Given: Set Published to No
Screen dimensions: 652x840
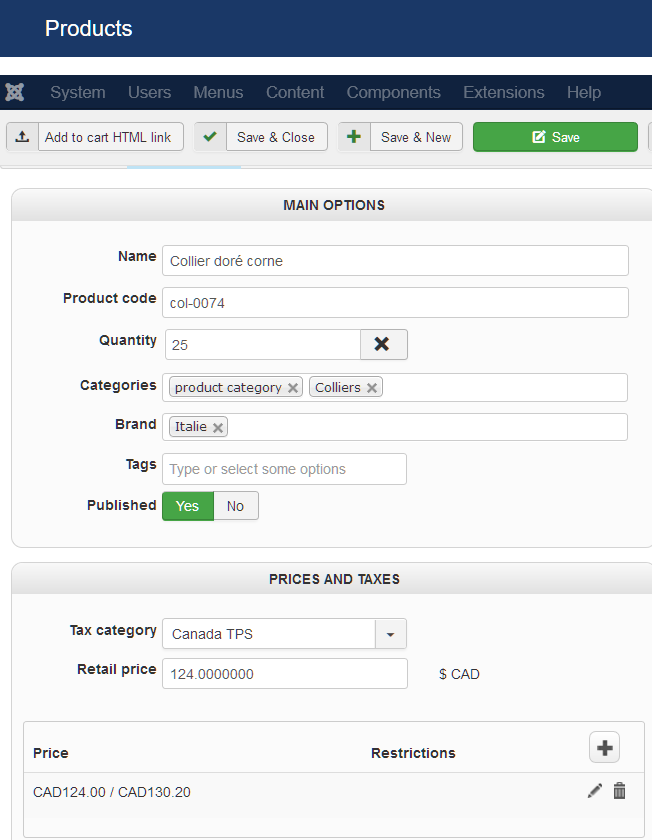Looking at the screenshot, I should [x=236, y=506].
